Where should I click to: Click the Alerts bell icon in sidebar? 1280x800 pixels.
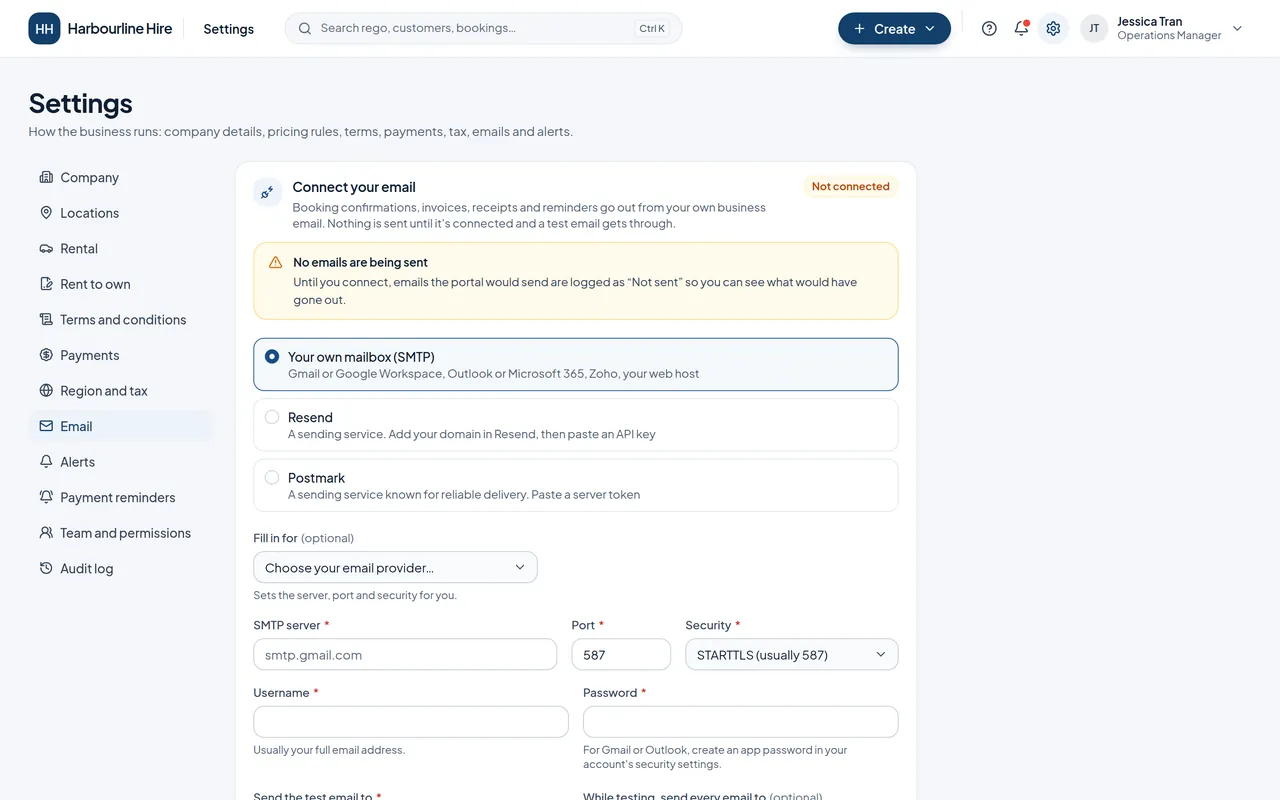tap(46, 462)
